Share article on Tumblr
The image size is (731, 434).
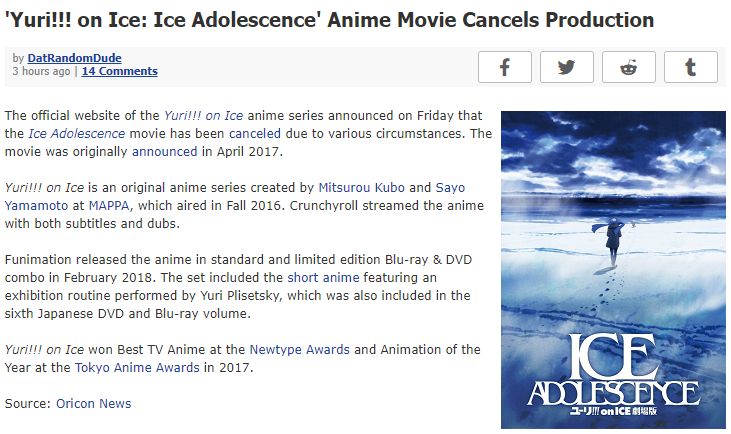pos(691,67)
